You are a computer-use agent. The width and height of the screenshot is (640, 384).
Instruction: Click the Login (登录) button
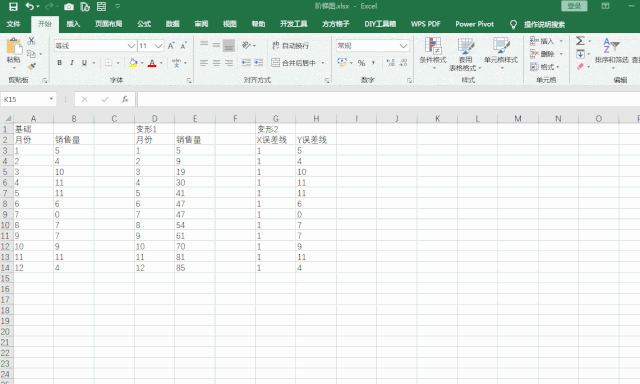(574, 6)
